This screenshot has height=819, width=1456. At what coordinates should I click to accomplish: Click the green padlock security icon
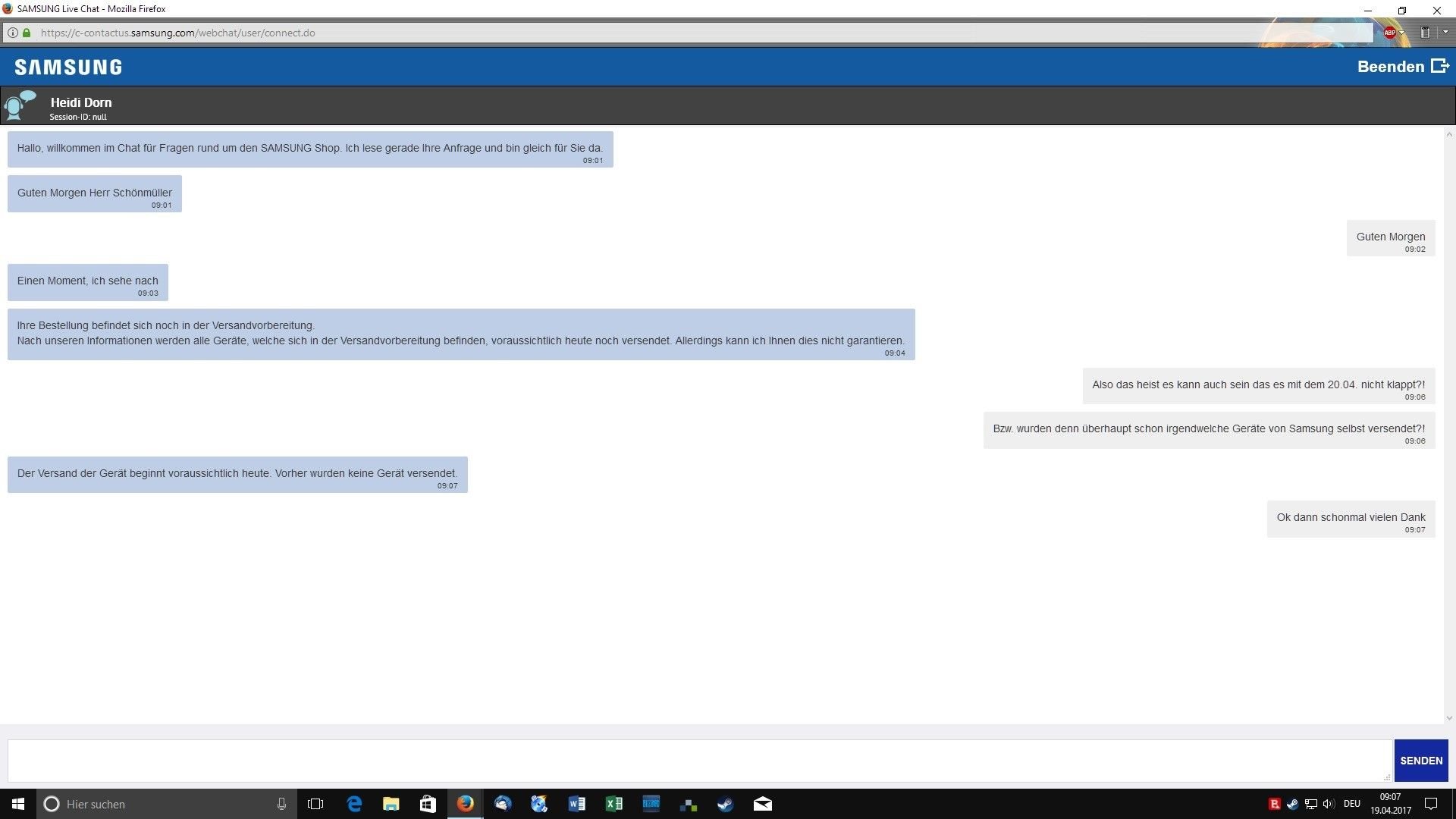(x=27, y=33)
